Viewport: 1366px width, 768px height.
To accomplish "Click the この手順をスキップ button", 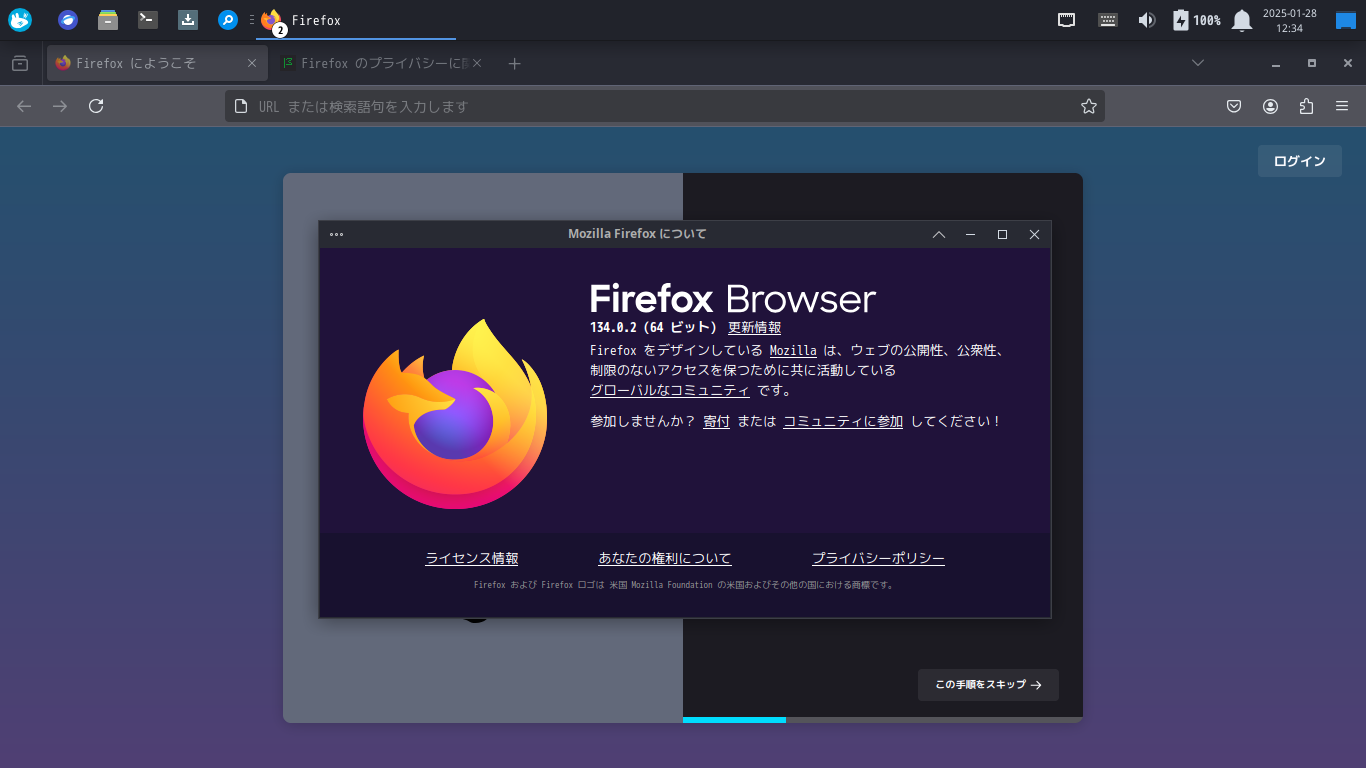I will click(987, 685).
